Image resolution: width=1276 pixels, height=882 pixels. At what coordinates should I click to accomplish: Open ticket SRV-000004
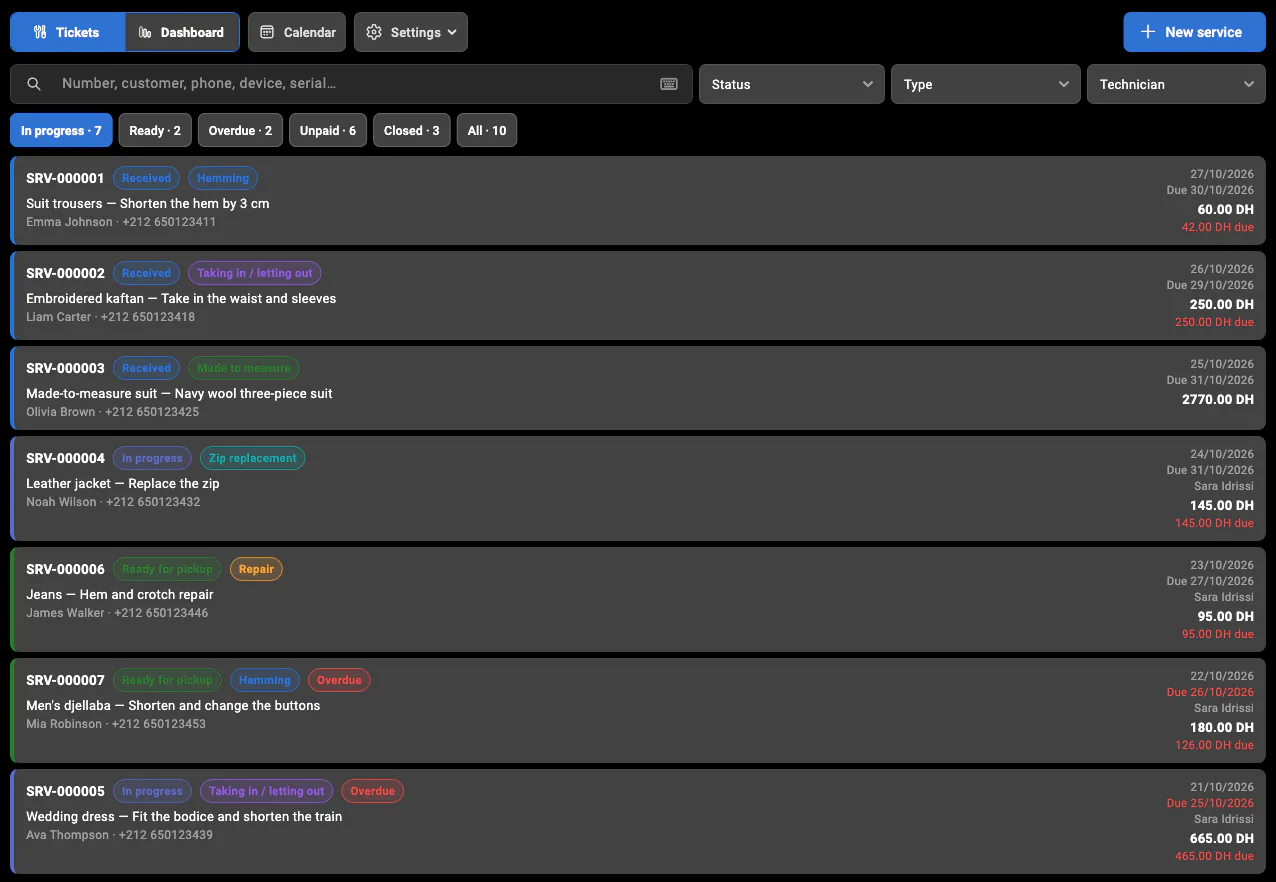[x=638, y=488]
